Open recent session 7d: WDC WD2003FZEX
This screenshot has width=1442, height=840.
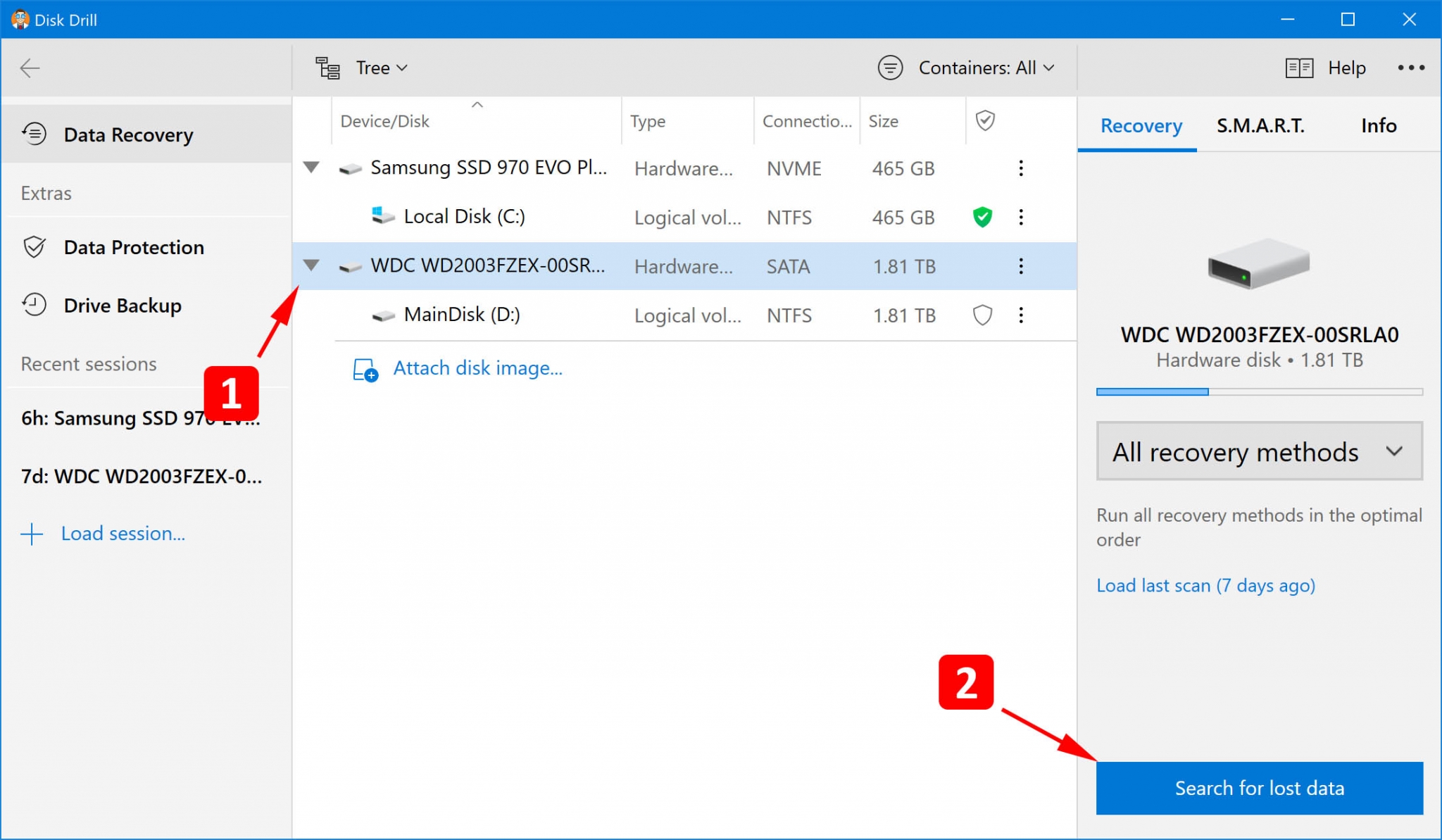tap(141, 477)
